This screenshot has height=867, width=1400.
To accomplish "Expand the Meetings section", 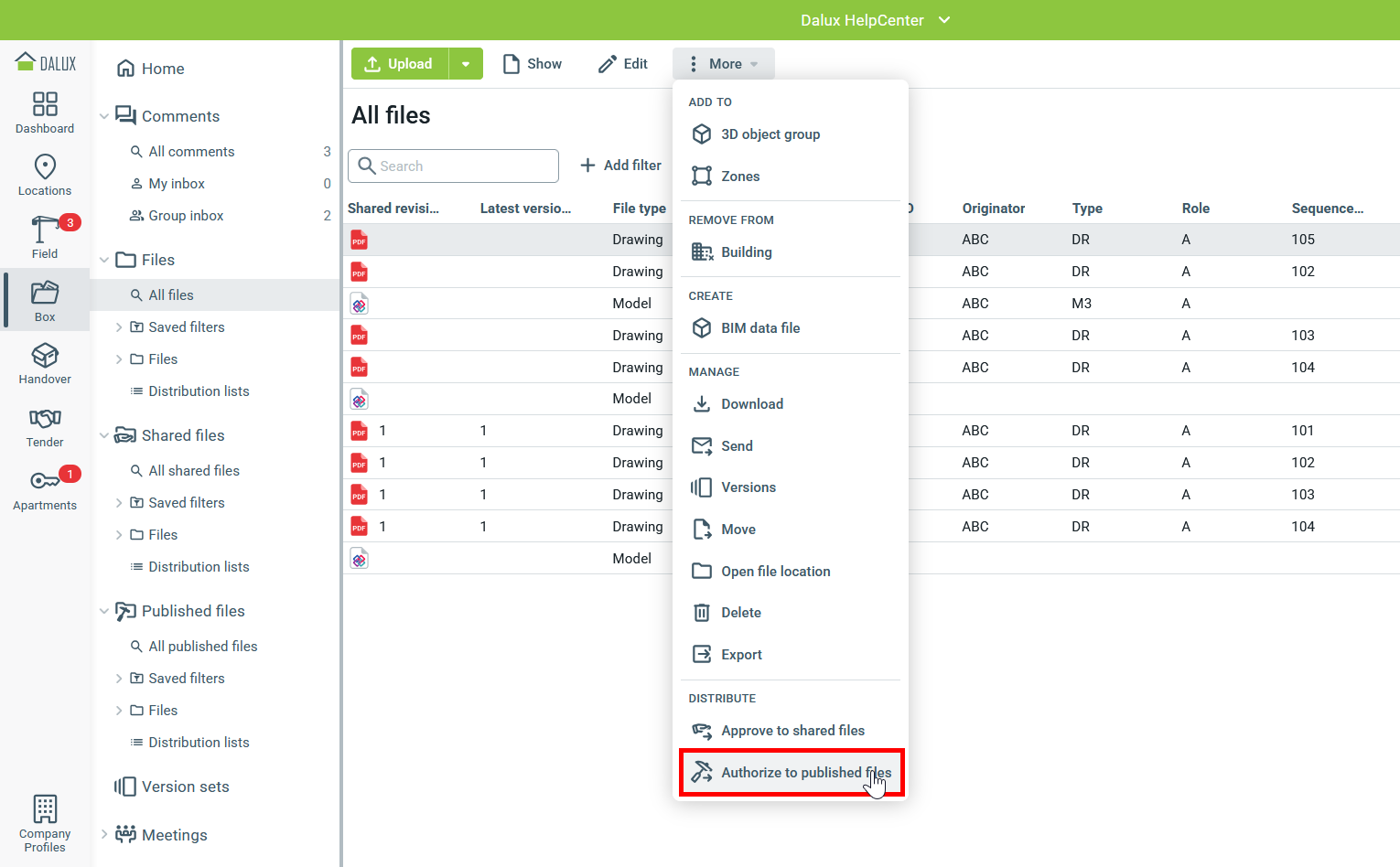I will point(104,834).
